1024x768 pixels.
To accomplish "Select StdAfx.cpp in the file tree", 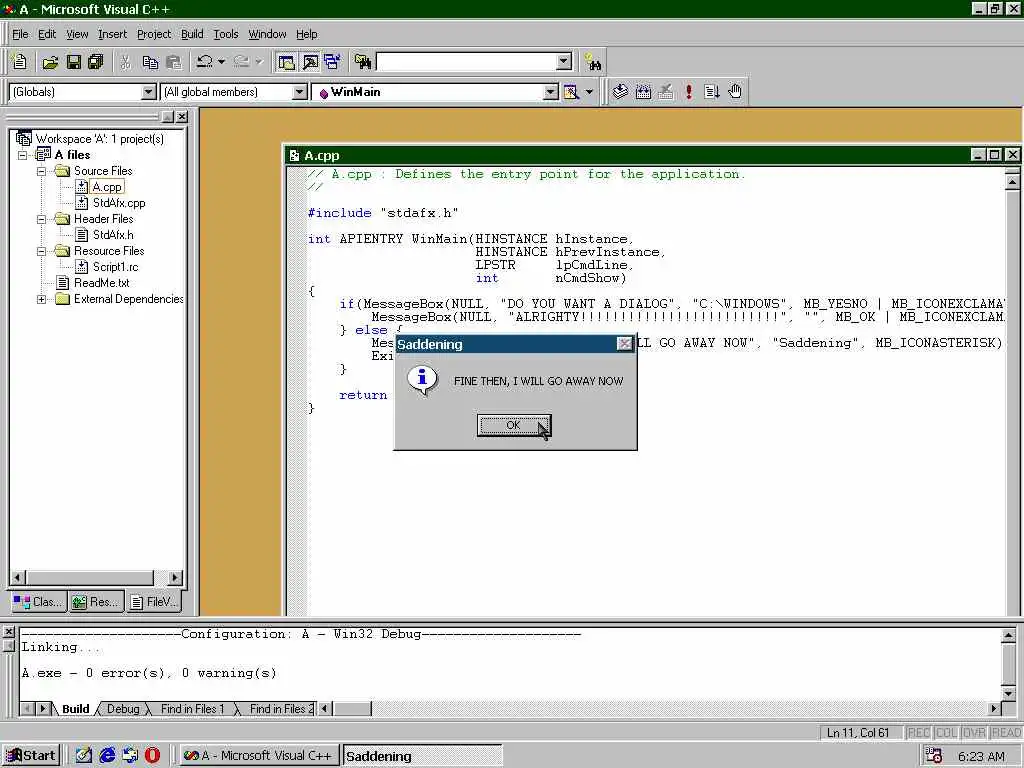I will pyautogui.click(x=119, y=203).
